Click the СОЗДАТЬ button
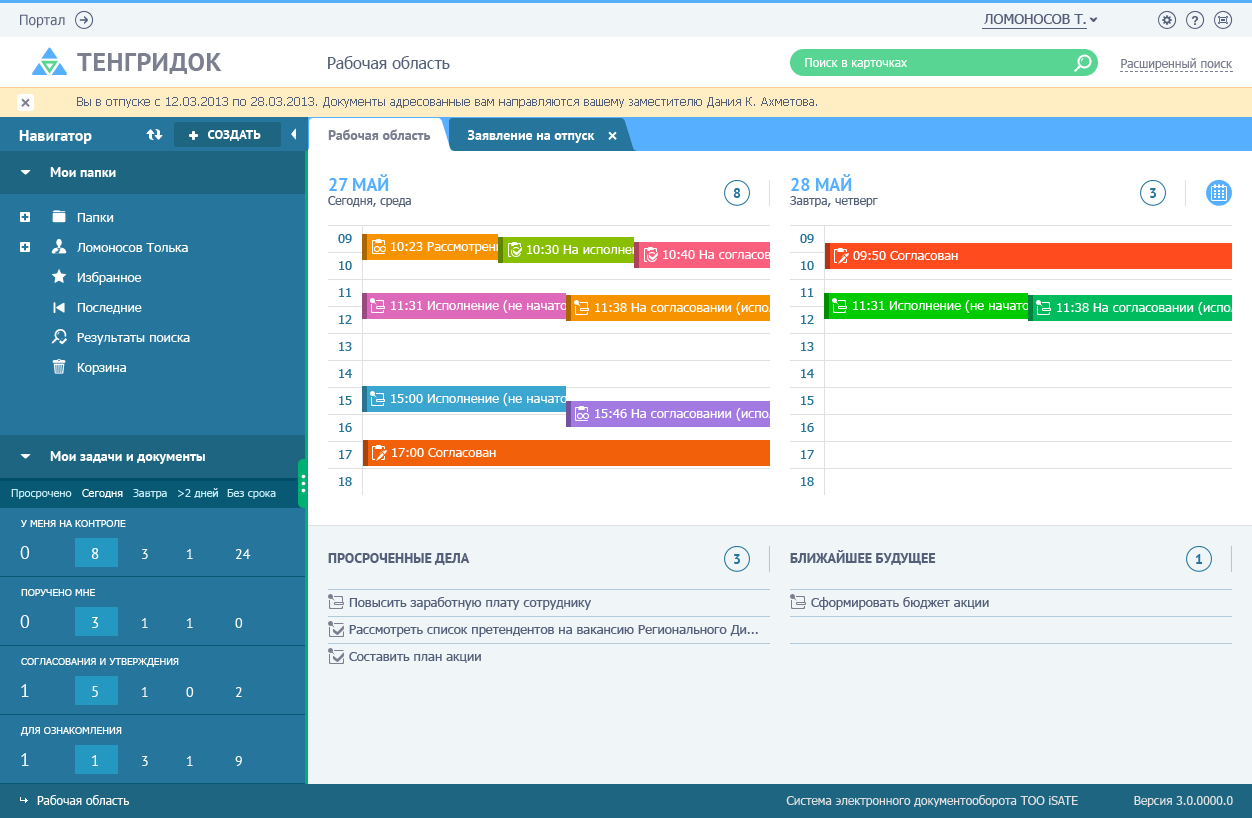 click(227, 135)
